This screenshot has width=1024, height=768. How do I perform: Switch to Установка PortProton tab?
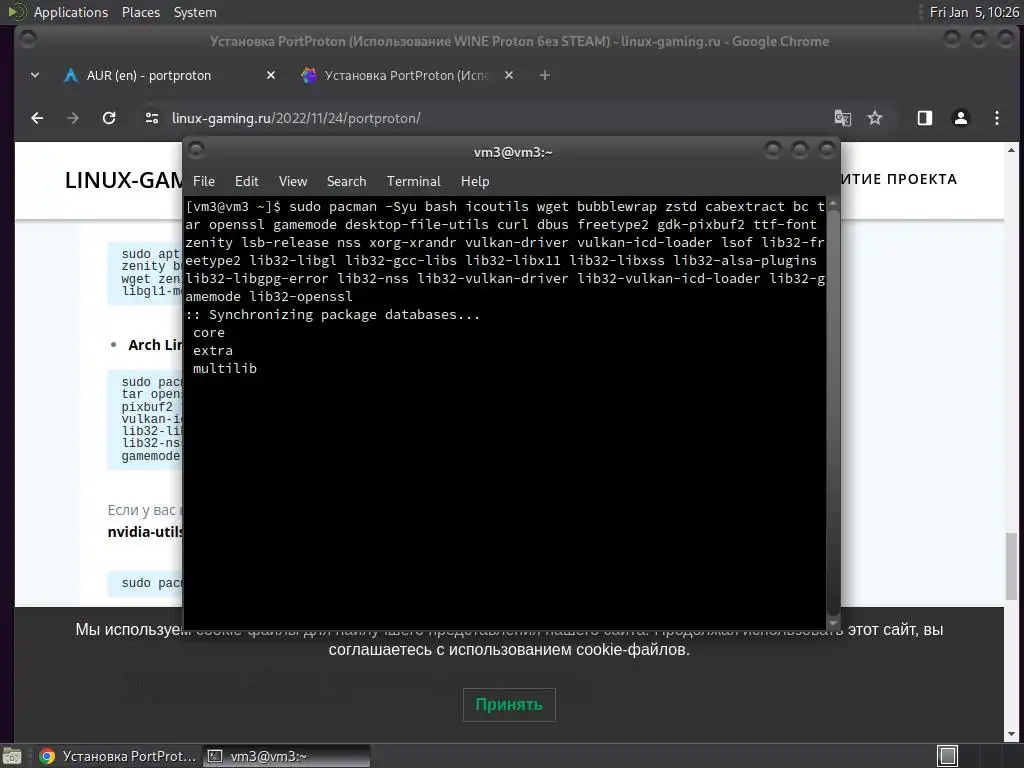point(406,75)
